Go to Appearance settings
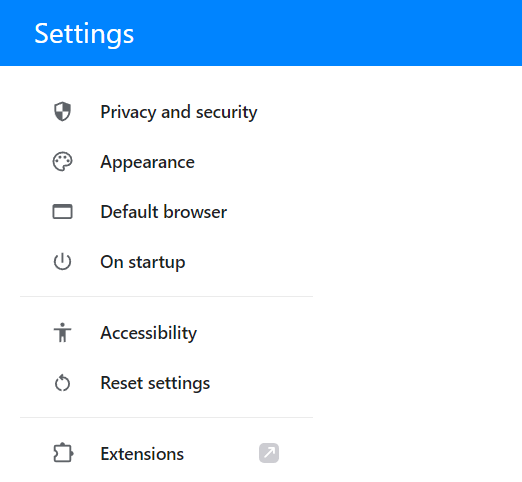 [147, 162]
